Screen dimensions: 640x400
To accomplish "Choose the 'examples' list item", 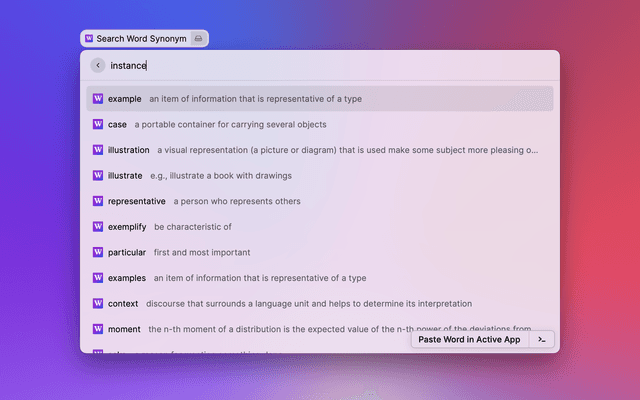I will click(x=320, y=278).
